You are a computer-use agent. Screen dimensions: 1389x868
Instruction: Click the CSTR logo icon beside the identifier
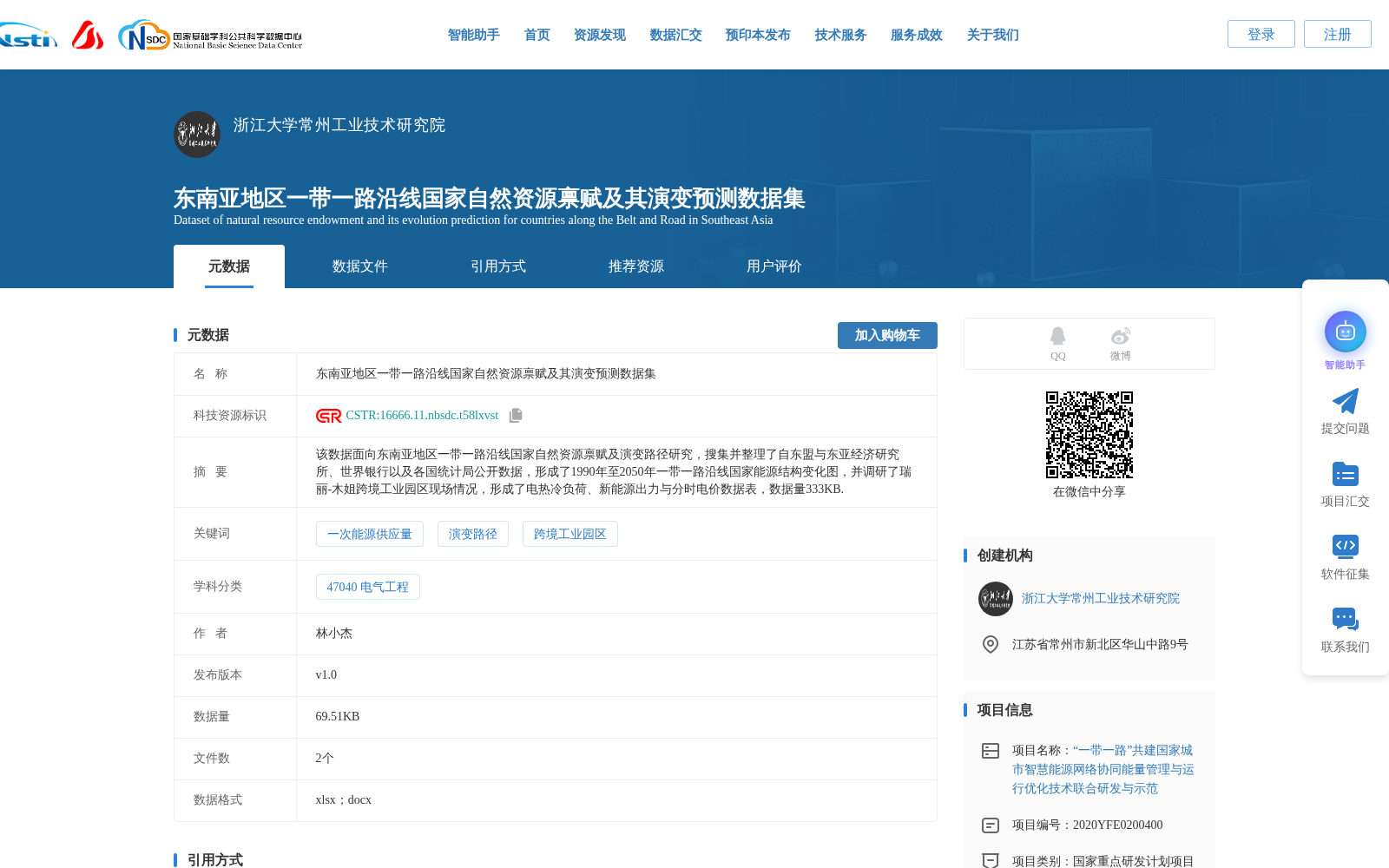[328, 416]
